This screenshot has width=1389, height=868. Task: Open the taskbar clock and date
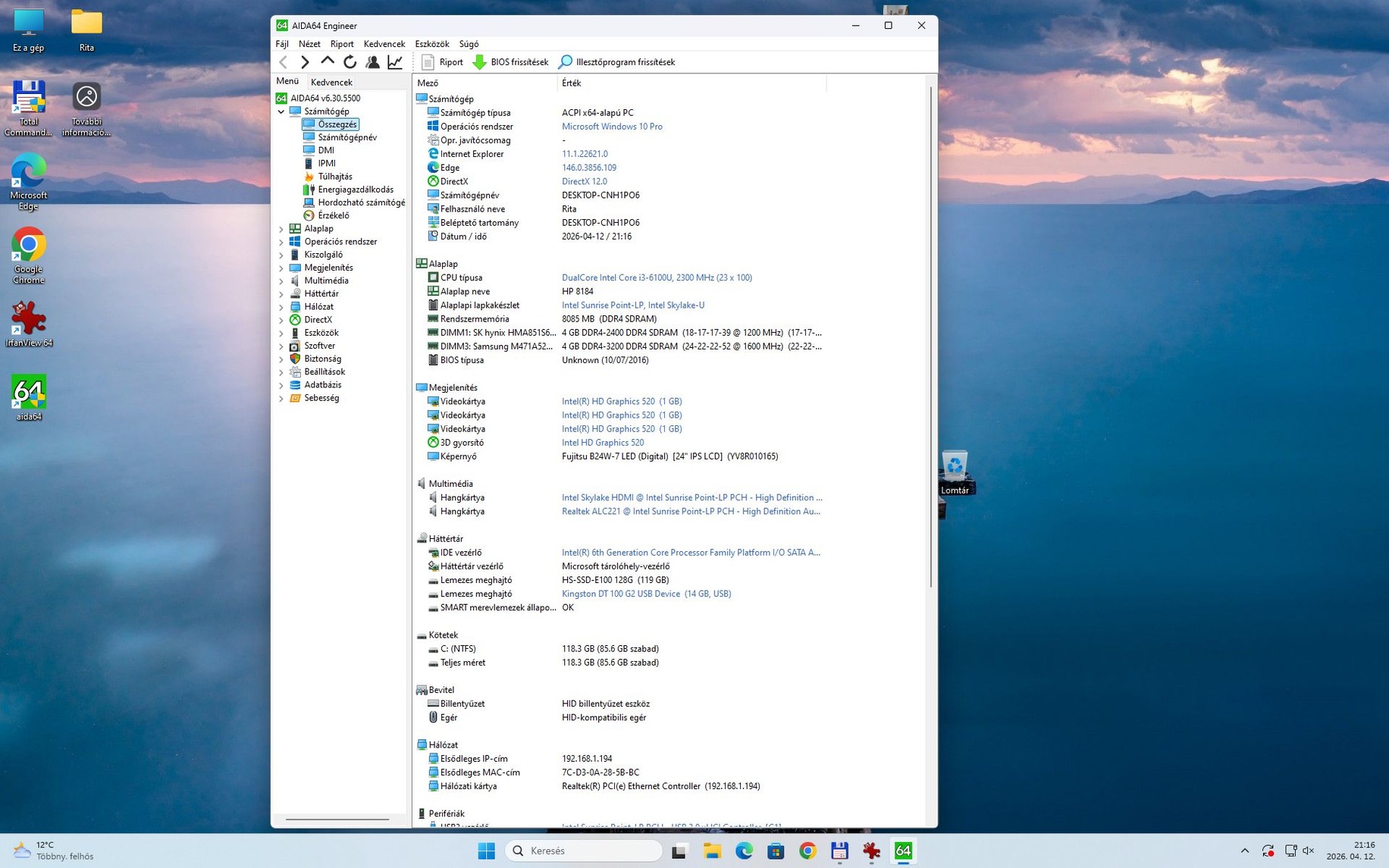[x=1350, y=851]
